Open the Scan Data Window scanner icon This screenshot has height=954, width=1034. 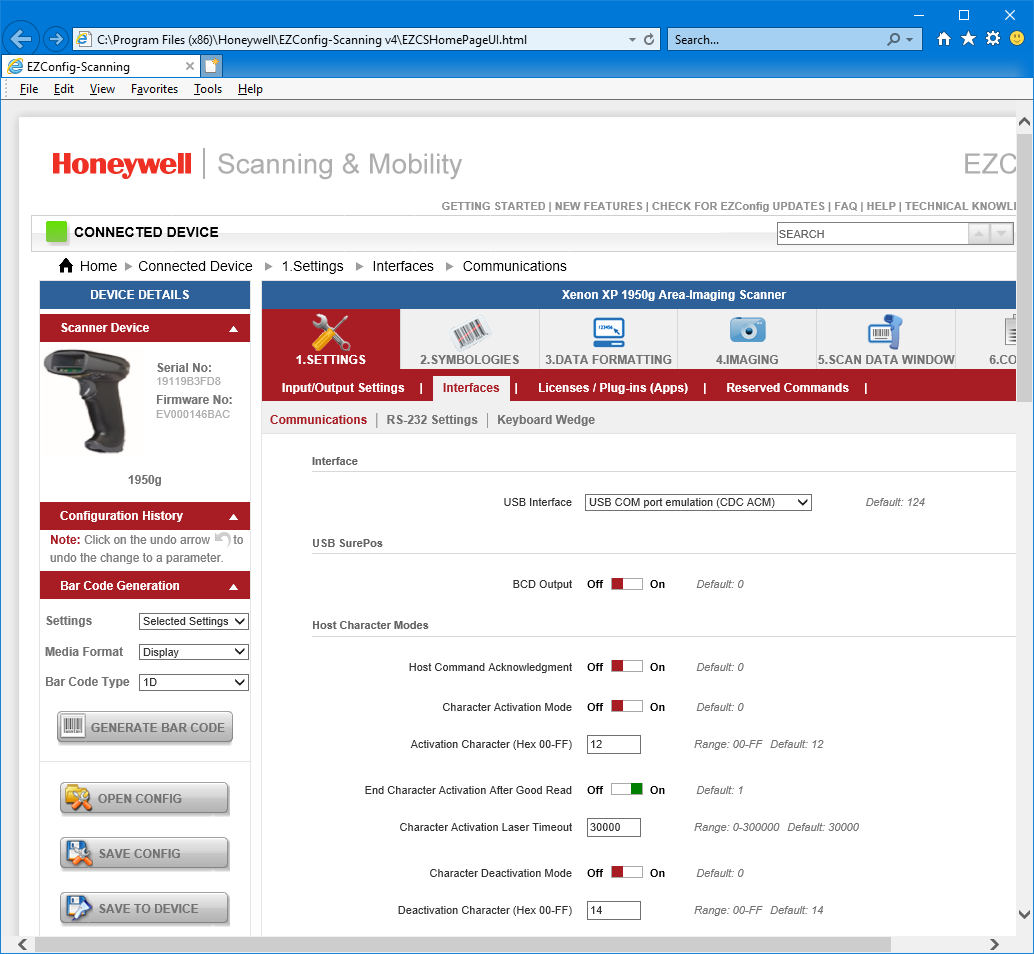tap(885, 330)
